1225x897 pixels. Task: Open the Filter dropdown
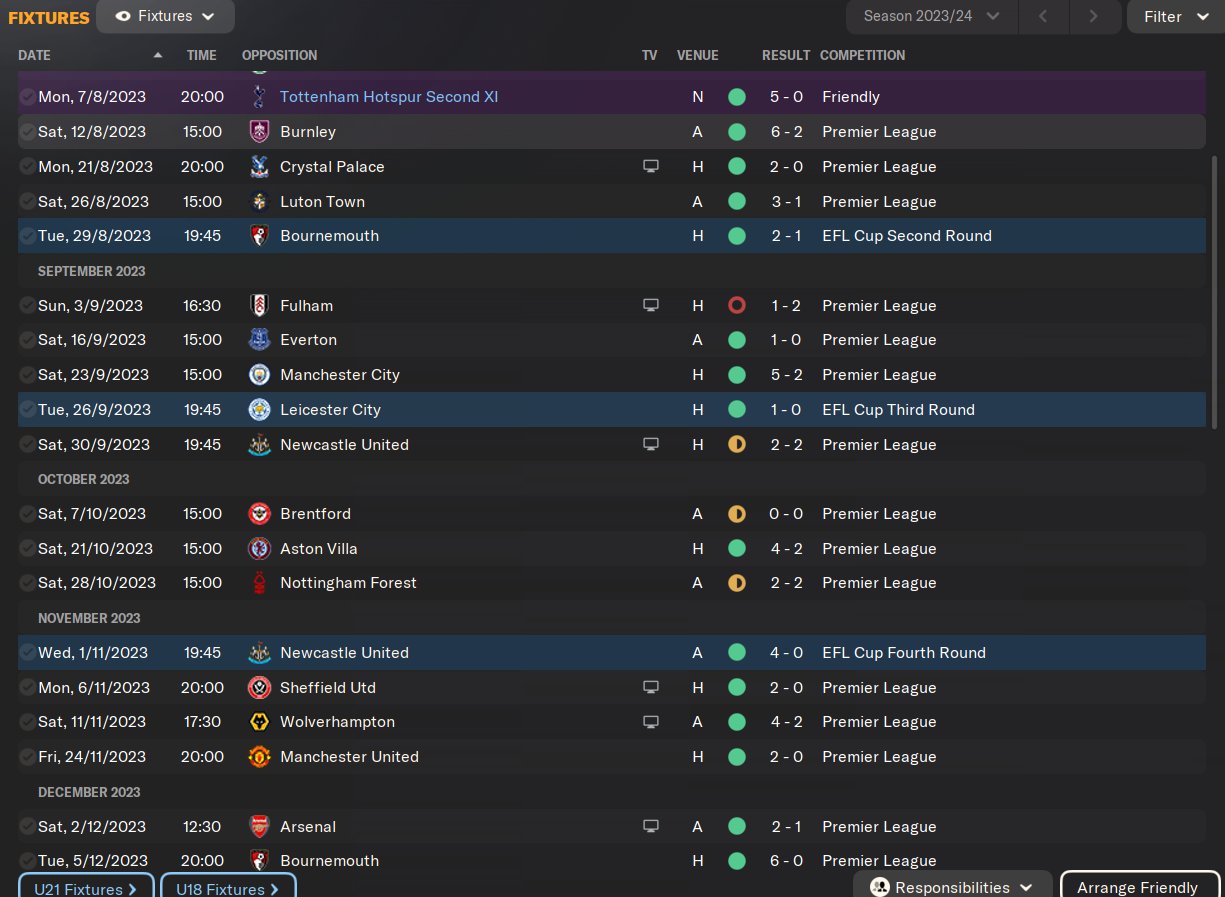1175,16
